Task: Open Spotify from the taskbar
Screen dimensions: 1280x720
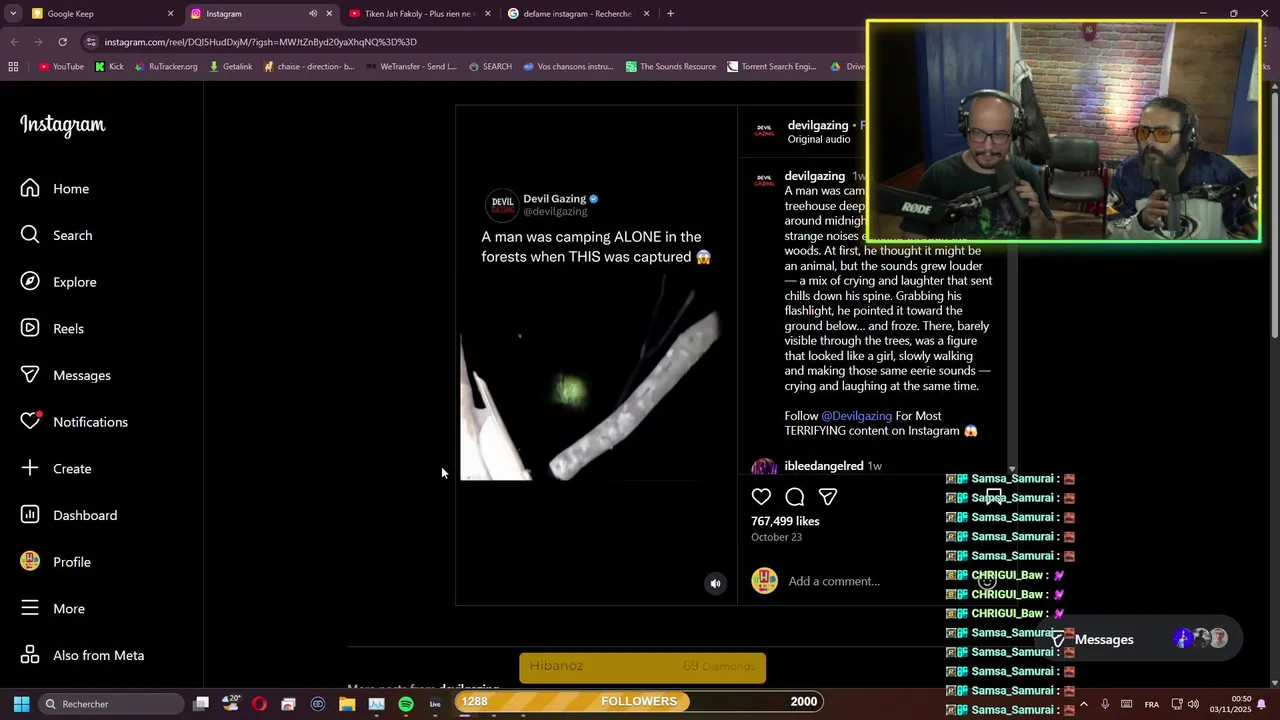Action: [x=406, y=704]
